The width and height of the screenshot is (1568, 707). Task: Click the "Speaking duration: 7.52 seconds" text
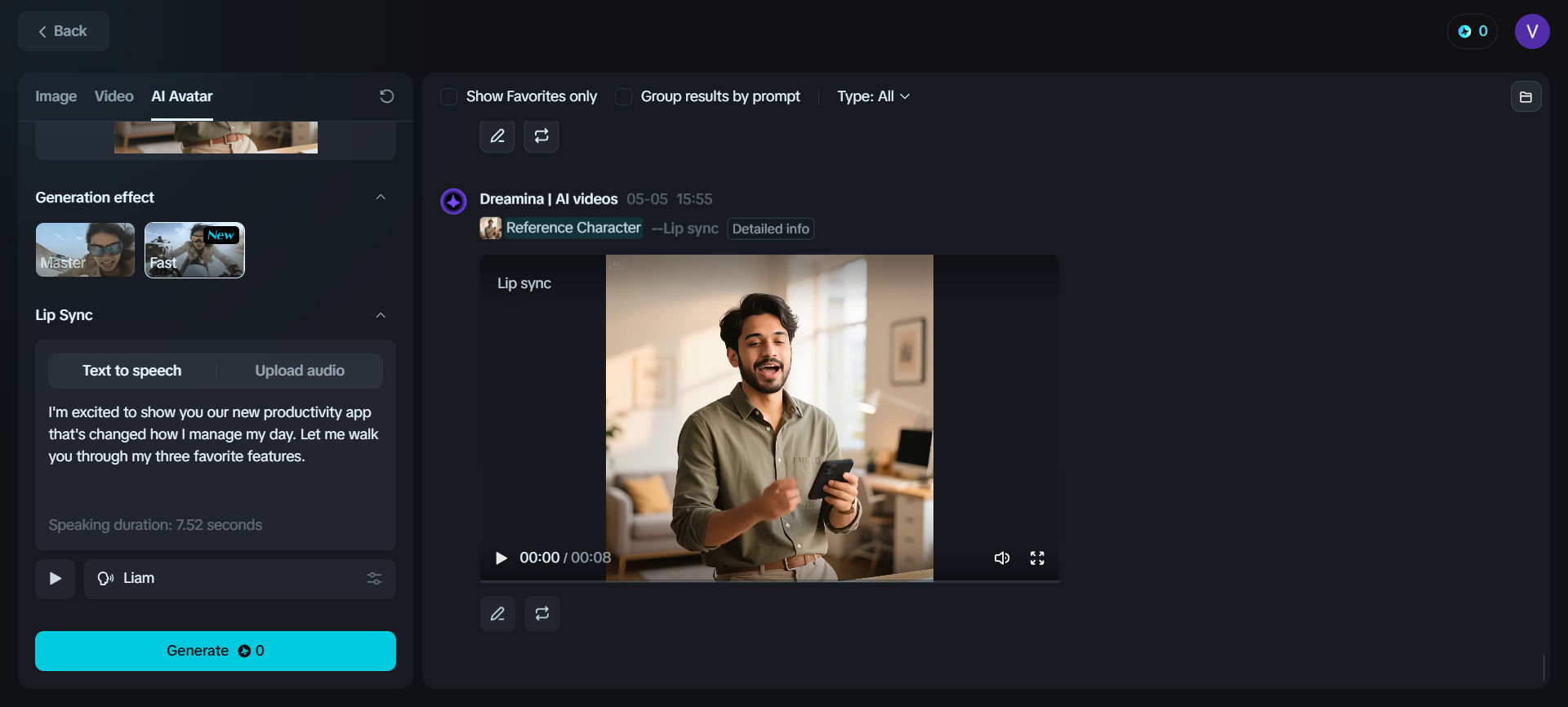click(155, 525)
